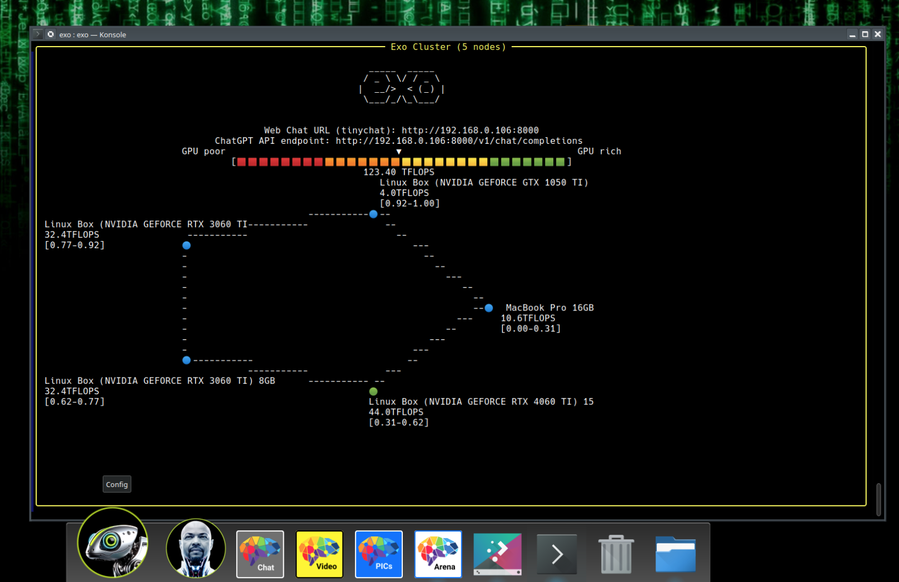Click the '10.6TFLOPS' value
Viewport: 899px width, 582px height.
(528, 318)
